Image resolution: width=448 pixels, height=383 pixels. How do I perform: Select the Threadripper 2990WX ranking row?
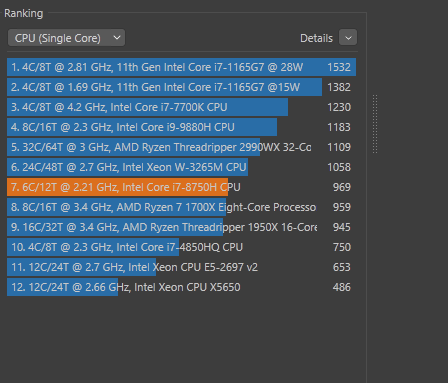point(181,147)
